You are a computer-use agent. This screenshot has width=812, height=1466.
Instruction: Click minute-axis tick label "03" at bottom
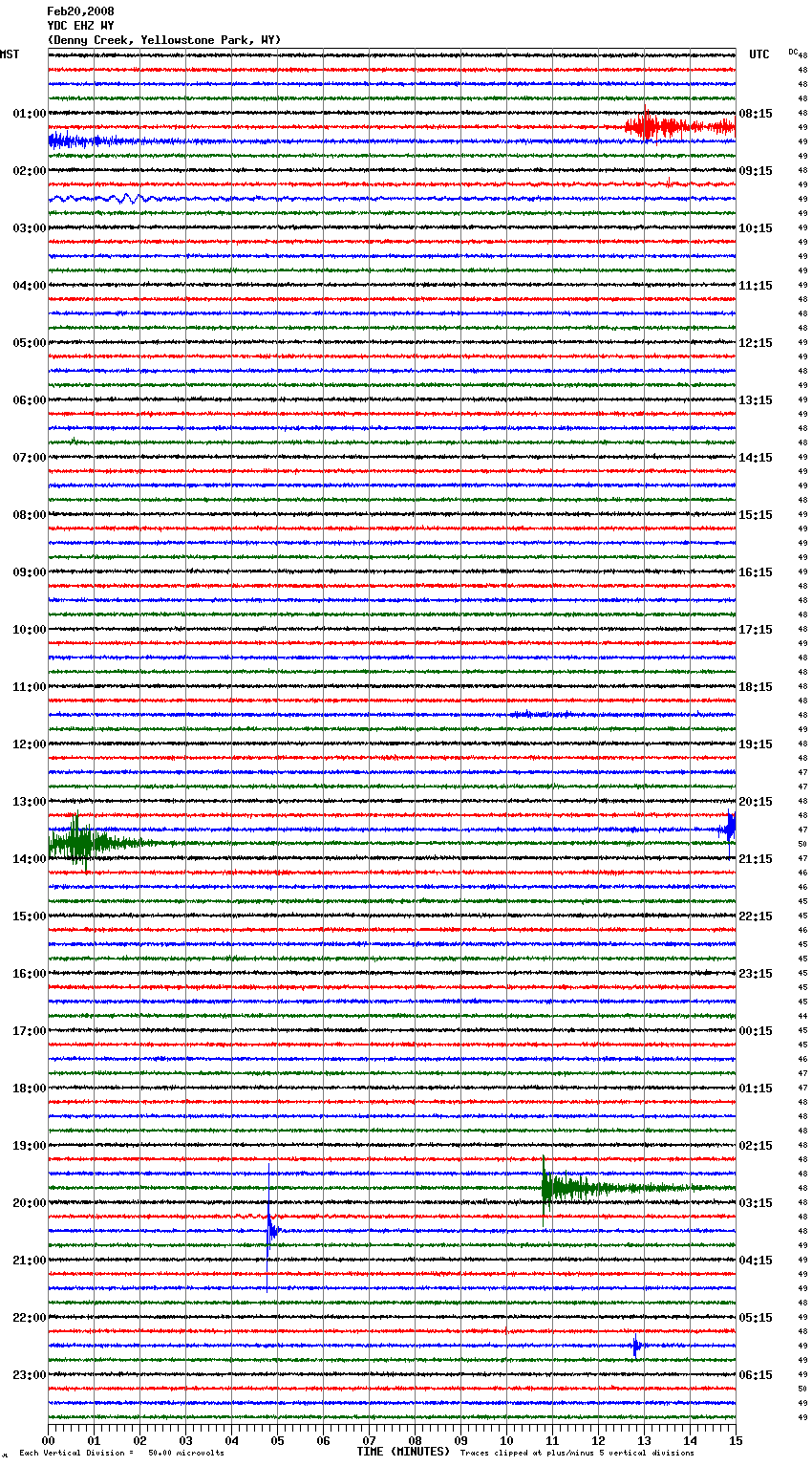(186, 1440)
